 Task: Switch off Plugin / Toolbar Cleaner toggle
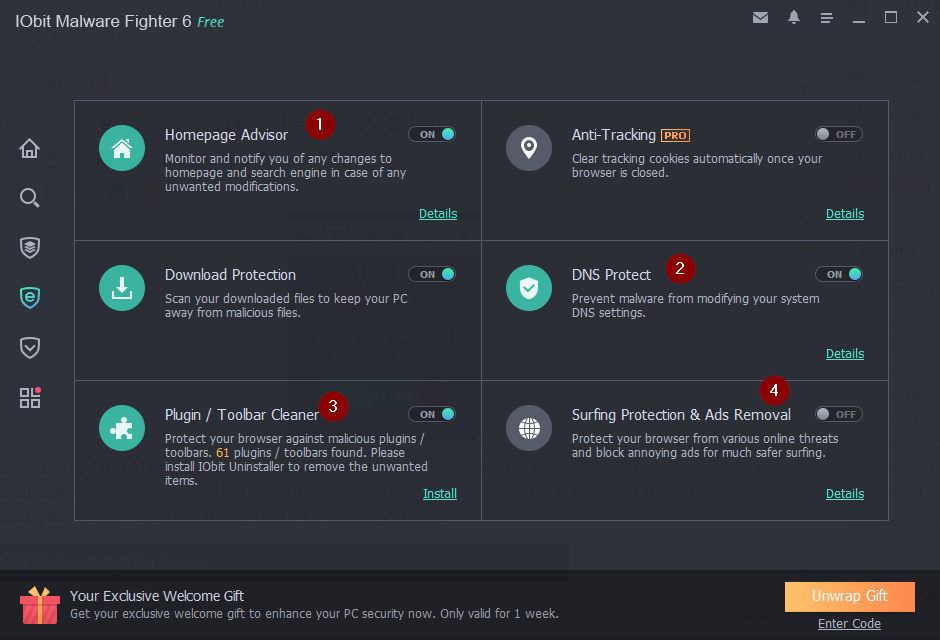[x=432, y=414]
